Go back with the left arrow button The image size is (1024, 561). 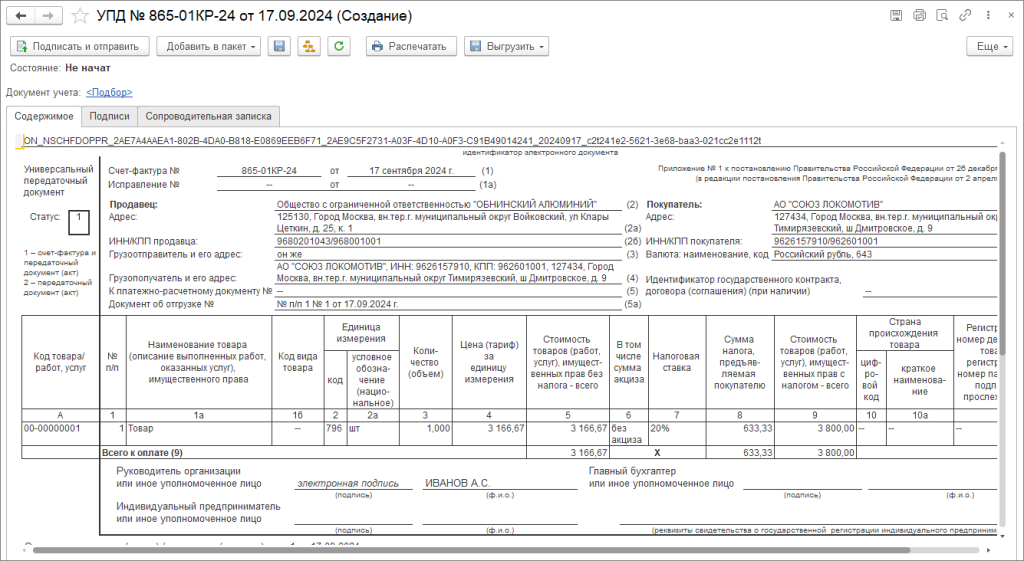21,16
